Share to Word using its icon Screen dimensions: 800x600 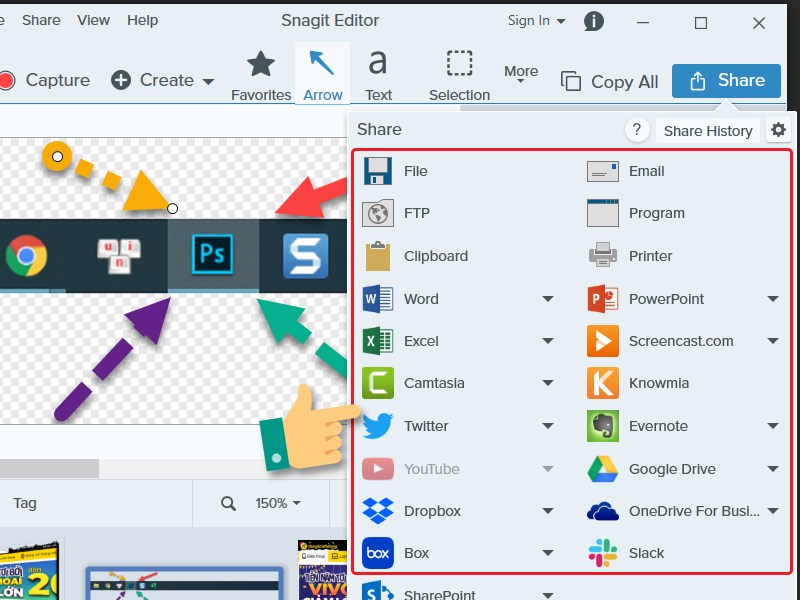pyautogui.click(x=378, y=298)
